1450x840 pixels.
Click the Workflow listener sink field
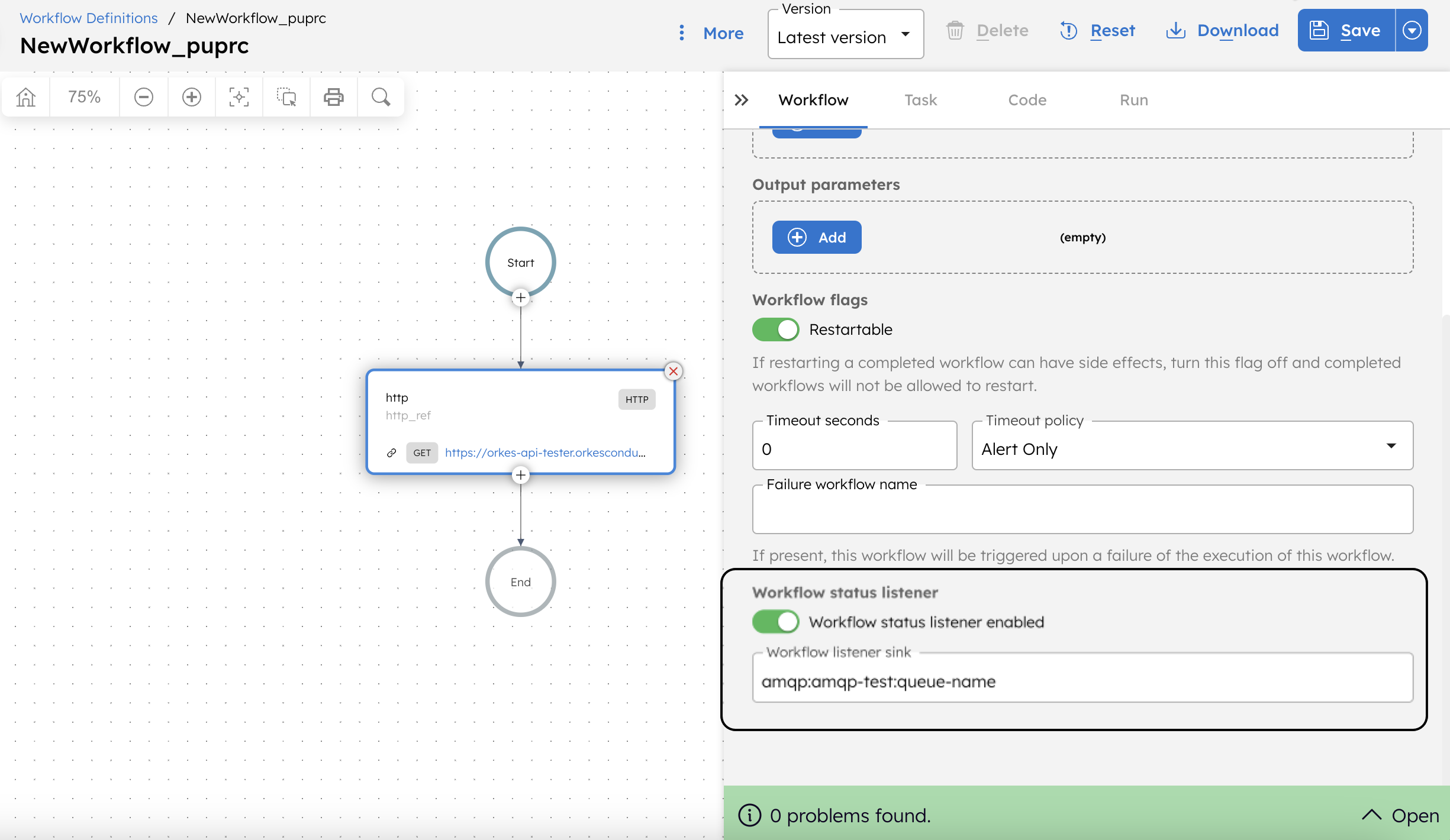click(x=1082, y=679)
